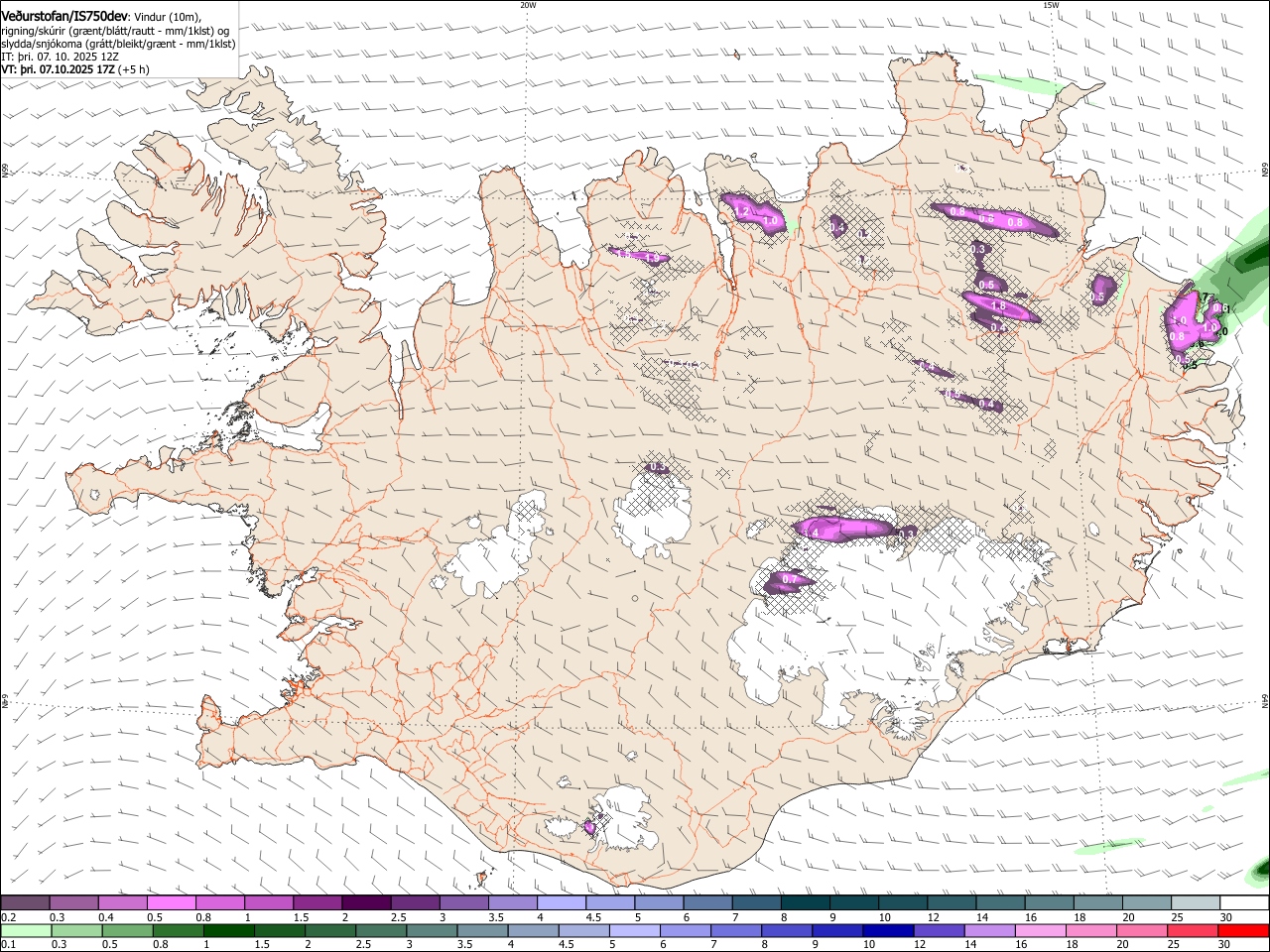Pick the lower legend swatch labeled 3
The width and height of the screenshot is (1270, 952).
tap(432, 930)
